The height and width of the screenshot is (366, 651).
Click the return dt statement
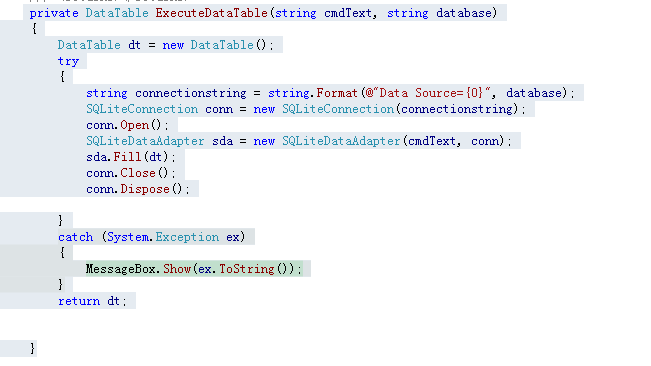coord(92,301)
